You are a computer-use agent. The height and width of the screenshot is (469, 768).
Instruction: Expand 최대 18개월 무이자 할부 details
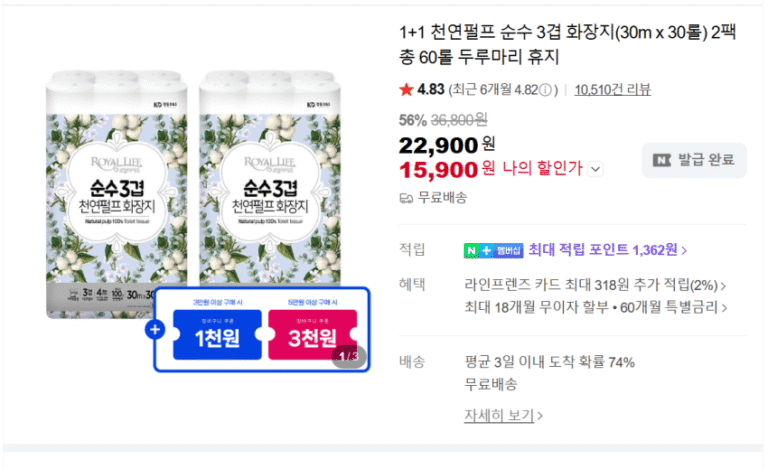[596, 307]
